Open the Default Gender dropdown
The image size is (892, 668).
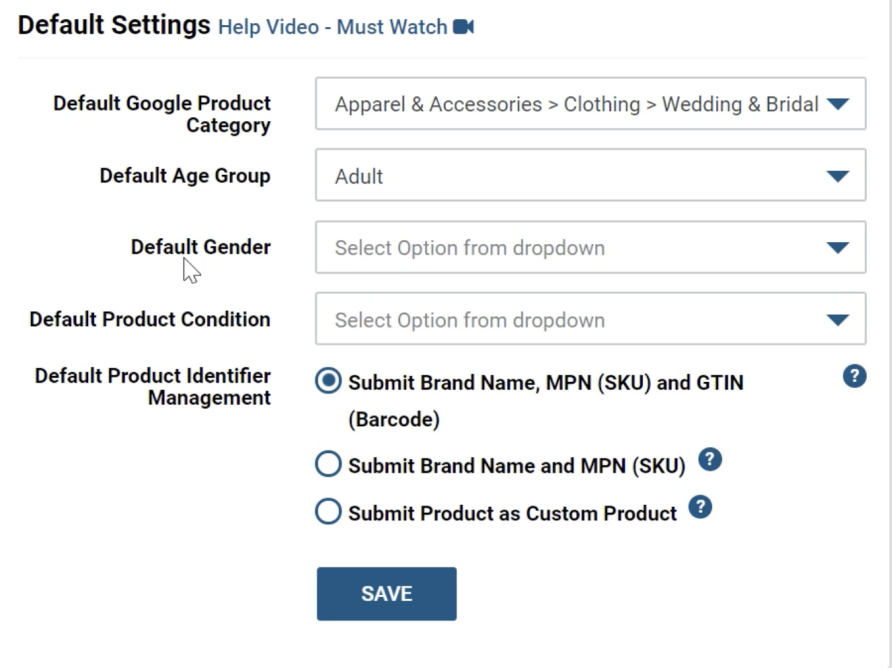pyautogui.click(x=590, y=248)
